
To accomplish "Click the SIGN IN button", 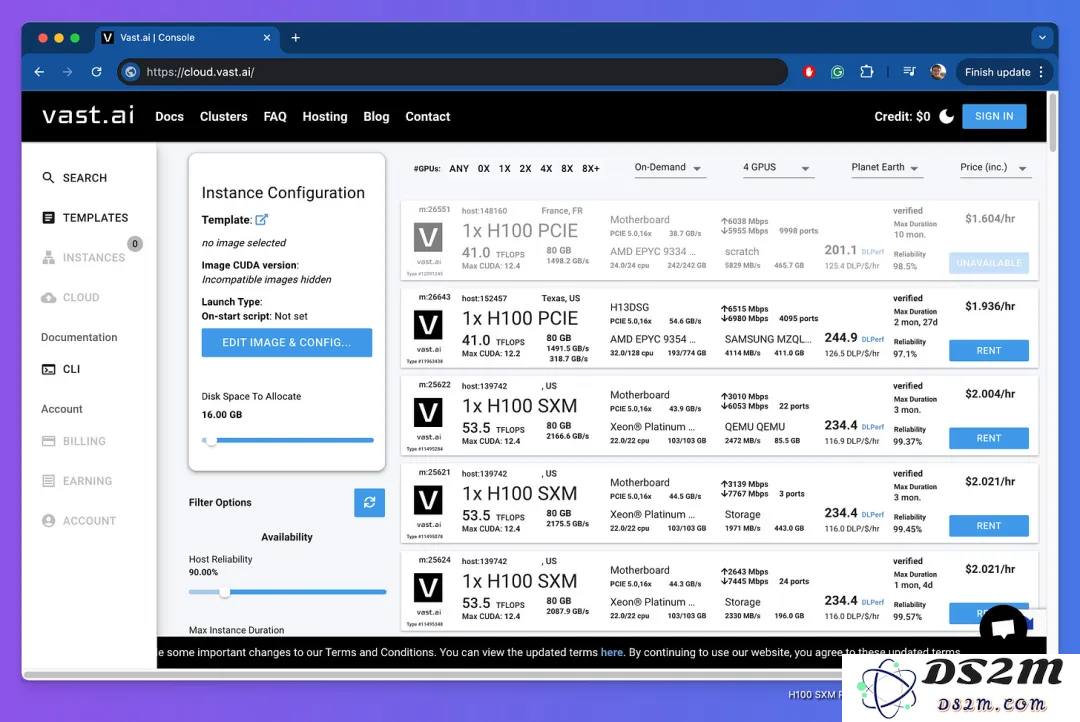I will point(994,116).
